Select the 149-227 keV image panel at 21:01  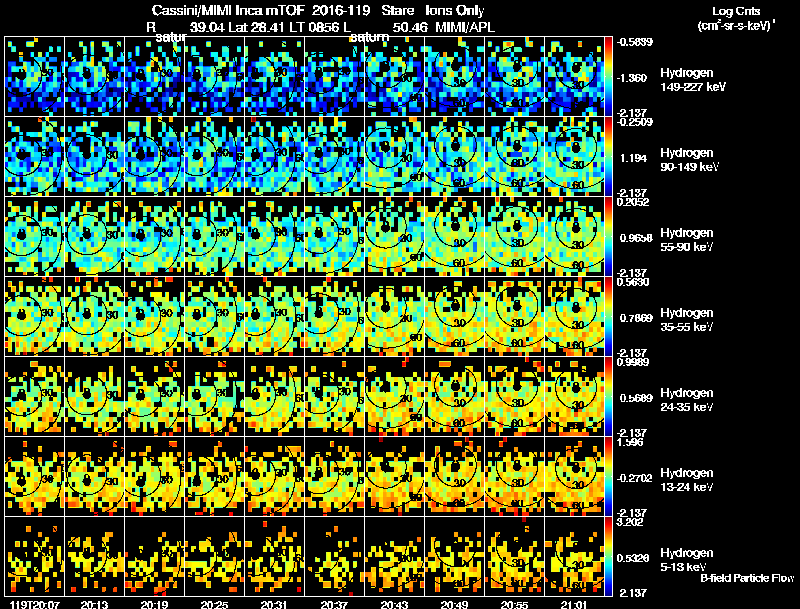coord(574,77)
